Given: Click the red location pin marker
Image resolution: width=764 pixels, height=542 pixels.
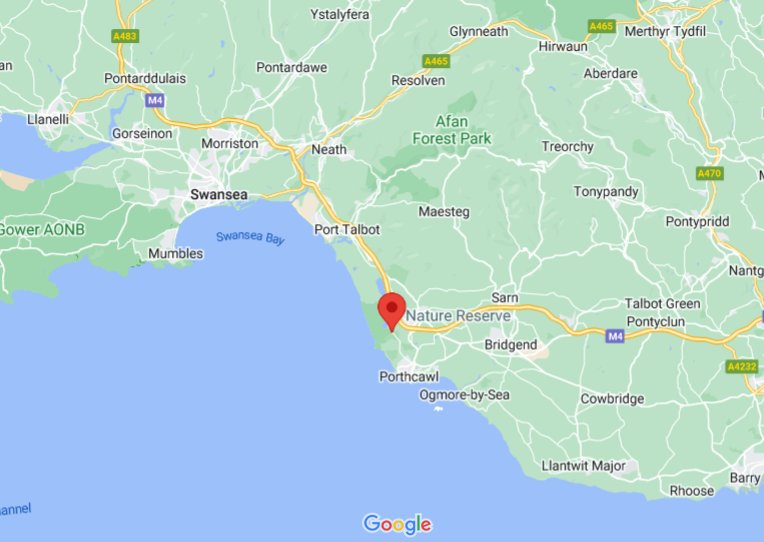Looking at the screenshot, I should tap(392, 312).
